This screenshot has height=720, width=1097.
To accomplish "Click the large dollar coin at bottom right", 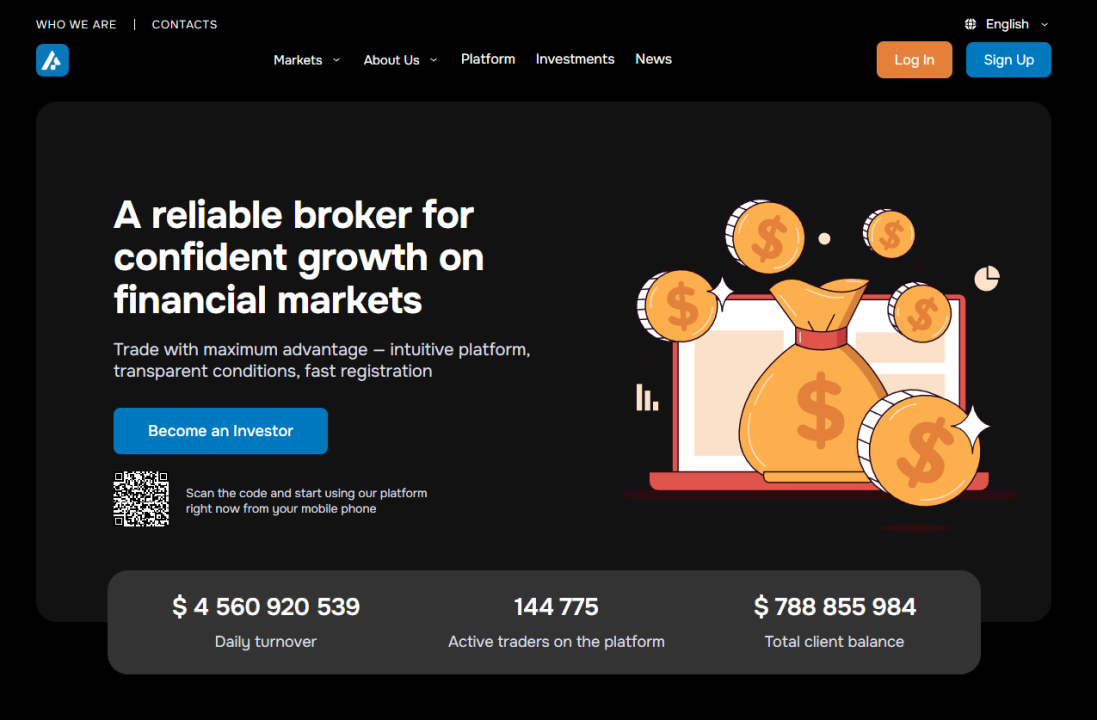I will [x=921, y=448].
